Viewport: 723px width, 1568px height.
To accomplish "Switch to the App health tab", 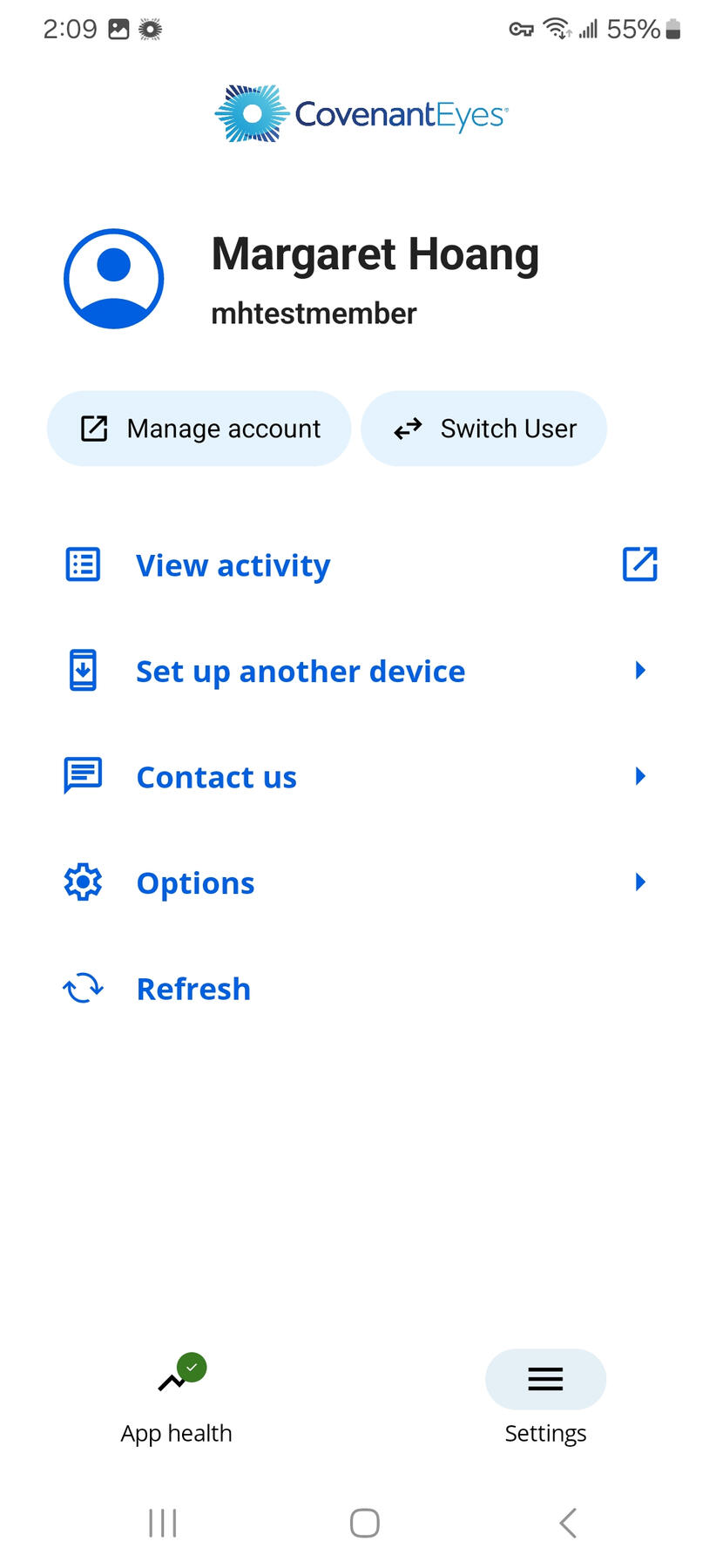I will click(177, 1396).
